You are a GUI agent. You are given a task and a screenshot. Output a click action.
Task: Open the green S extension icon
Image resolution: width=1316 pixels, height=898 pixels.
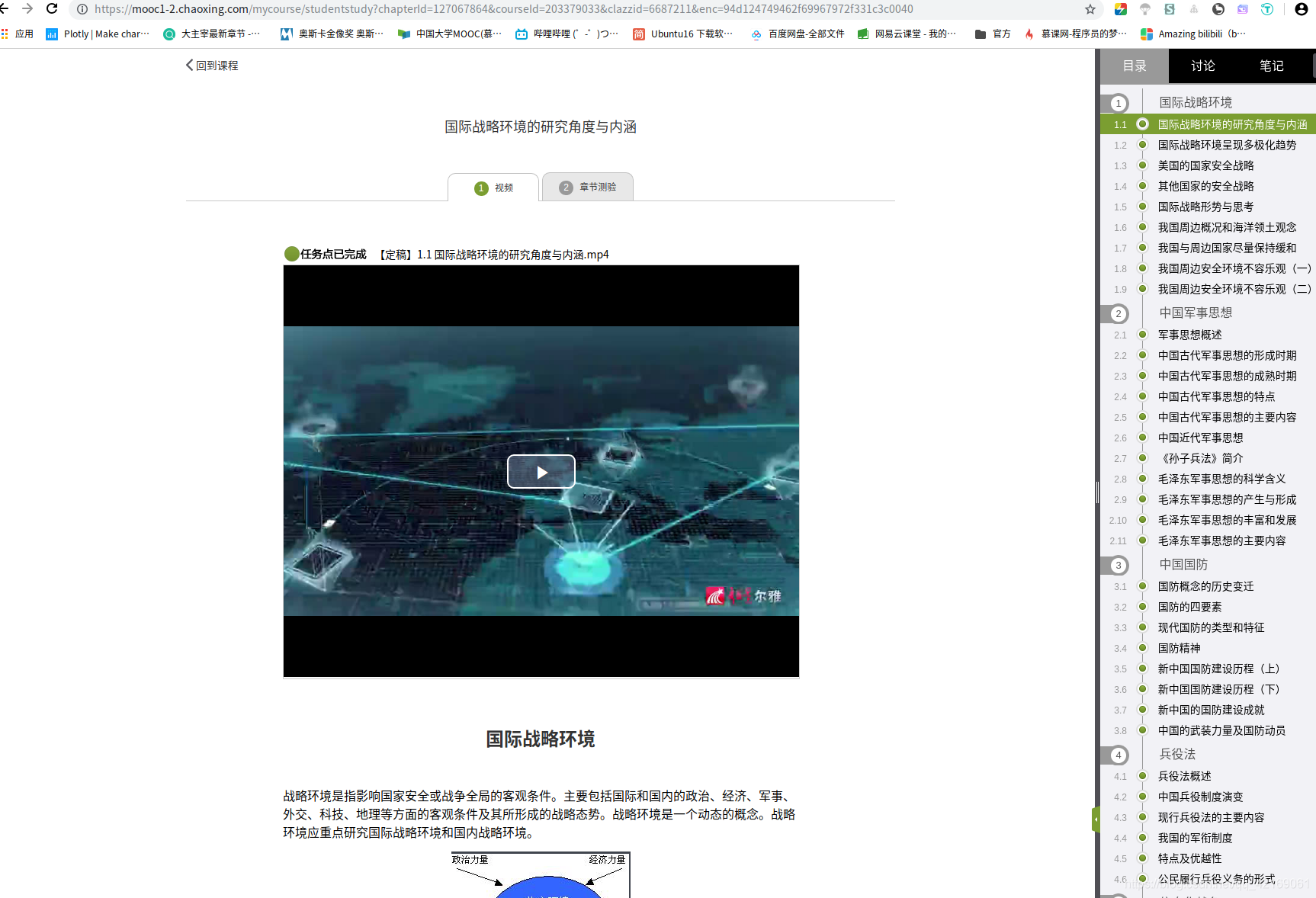point(1170,9)
